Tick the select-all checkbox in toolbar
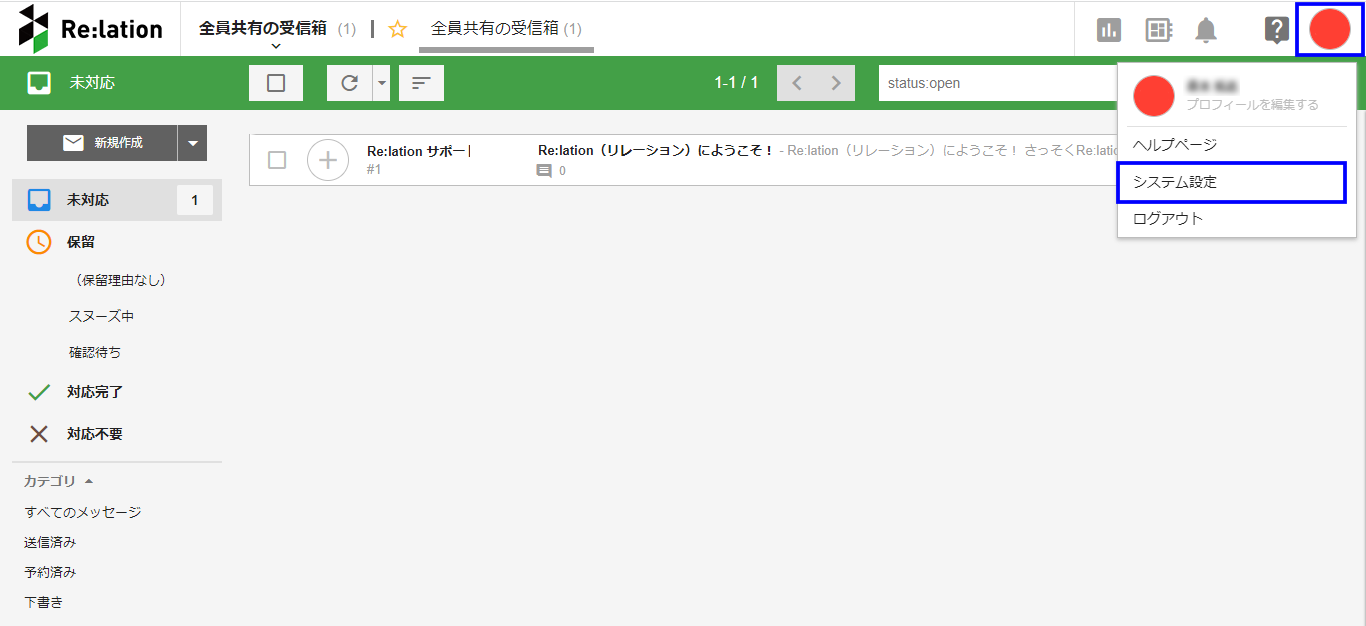1366x626 pixels. [x=276, y=83]
